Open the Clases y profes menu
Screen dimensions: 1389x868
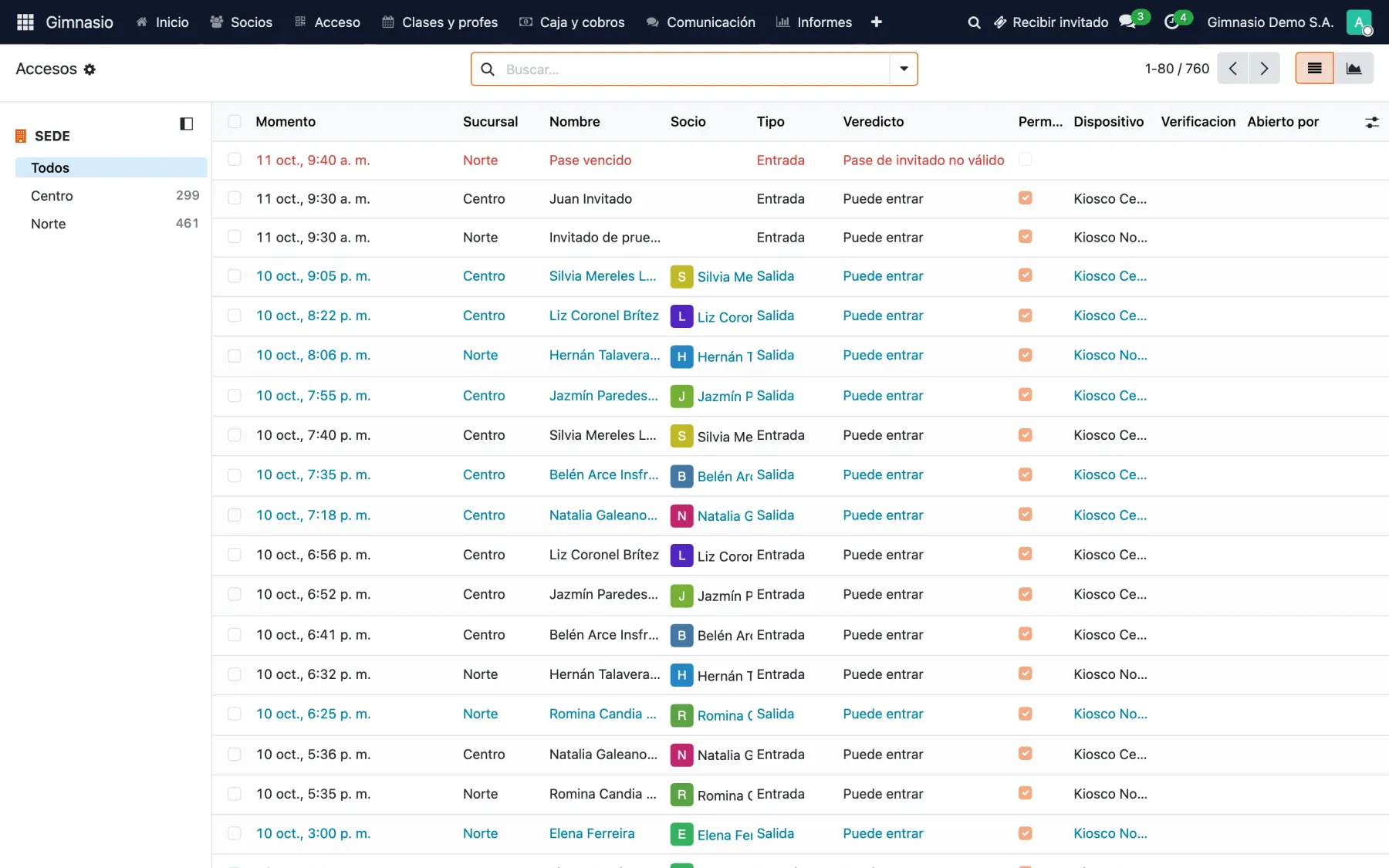pyautogui.click(x=440, y=22)
